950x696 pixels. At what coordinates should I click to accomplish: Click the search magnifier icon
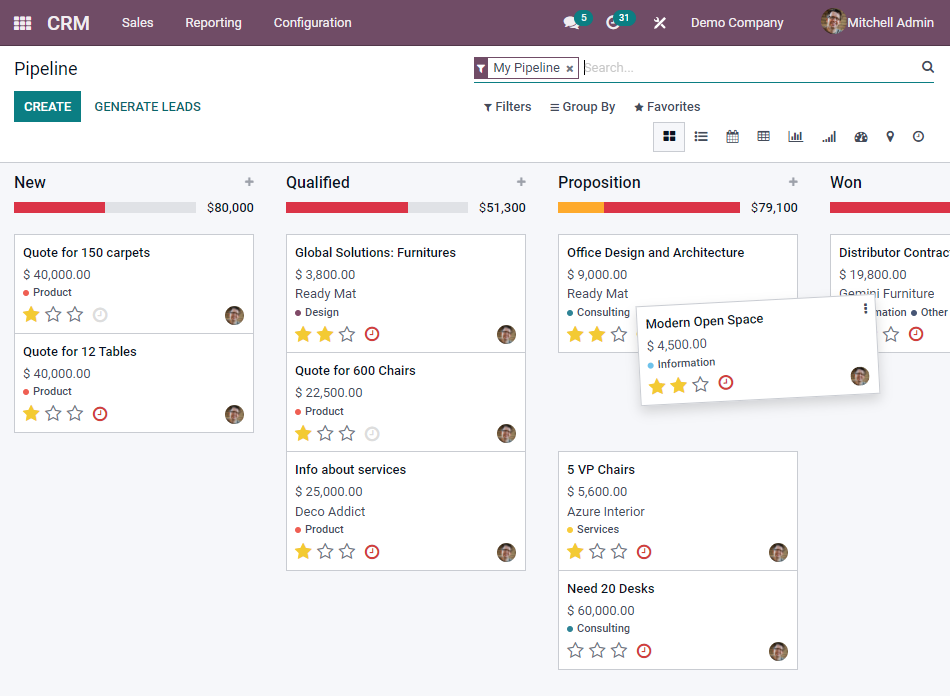click(x=928, y=67)
